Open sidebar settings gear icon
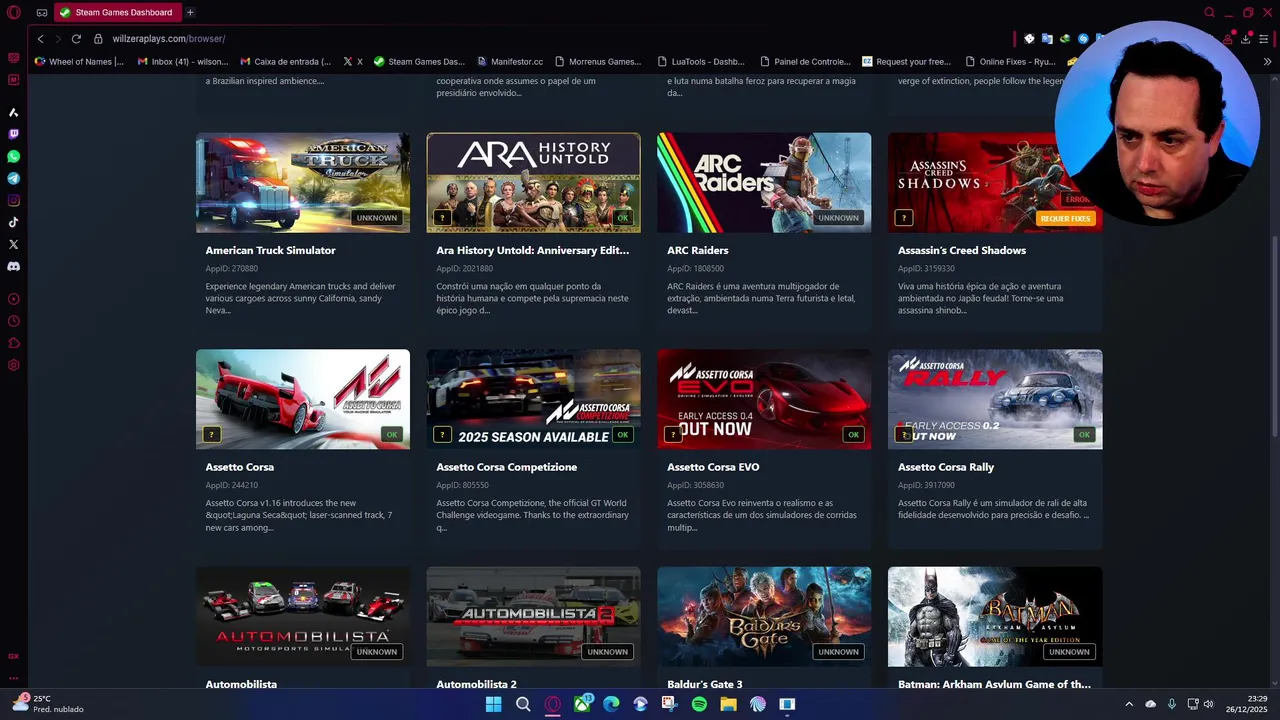Viewport: 1280px width, 720px height. (x=14, y=365)
